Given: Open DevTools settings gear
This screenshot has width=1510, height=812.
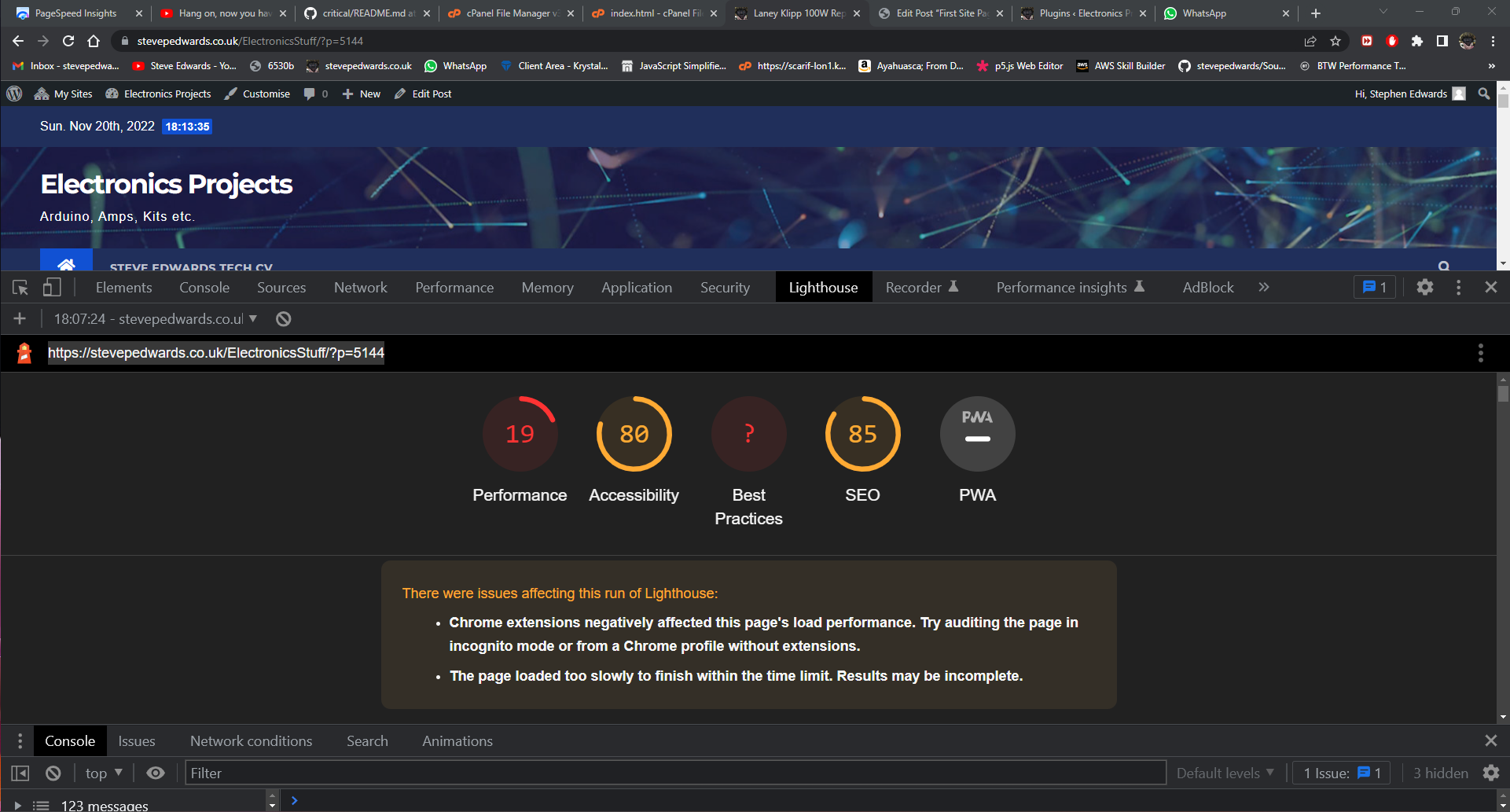Looking at the screenshot, I should coord(1424,288).
